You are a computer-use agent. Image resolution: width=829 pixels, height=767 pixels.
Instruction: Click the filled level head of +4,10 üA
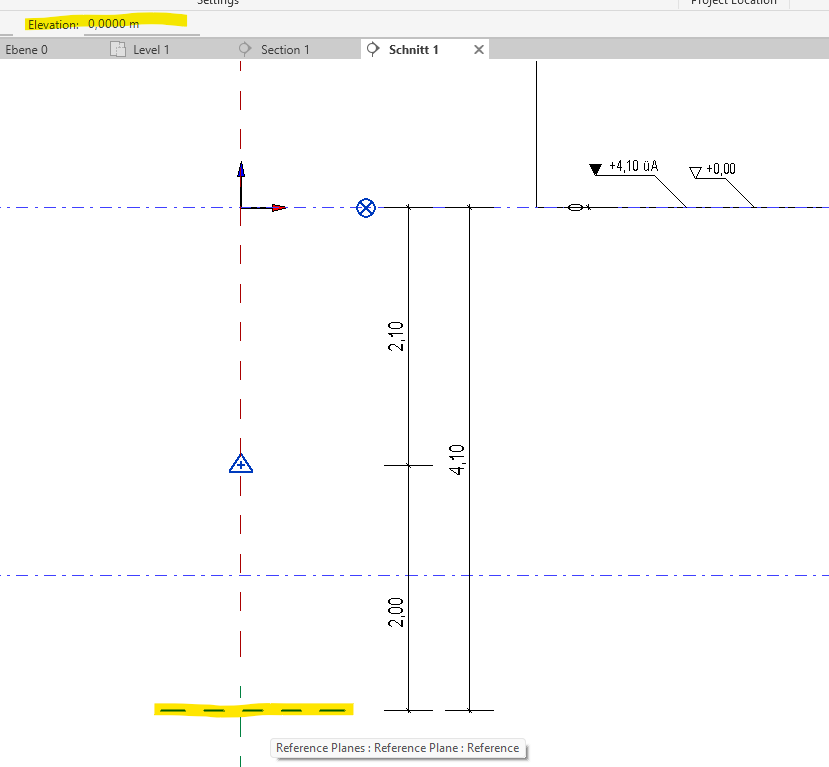(x=594, y=167)
